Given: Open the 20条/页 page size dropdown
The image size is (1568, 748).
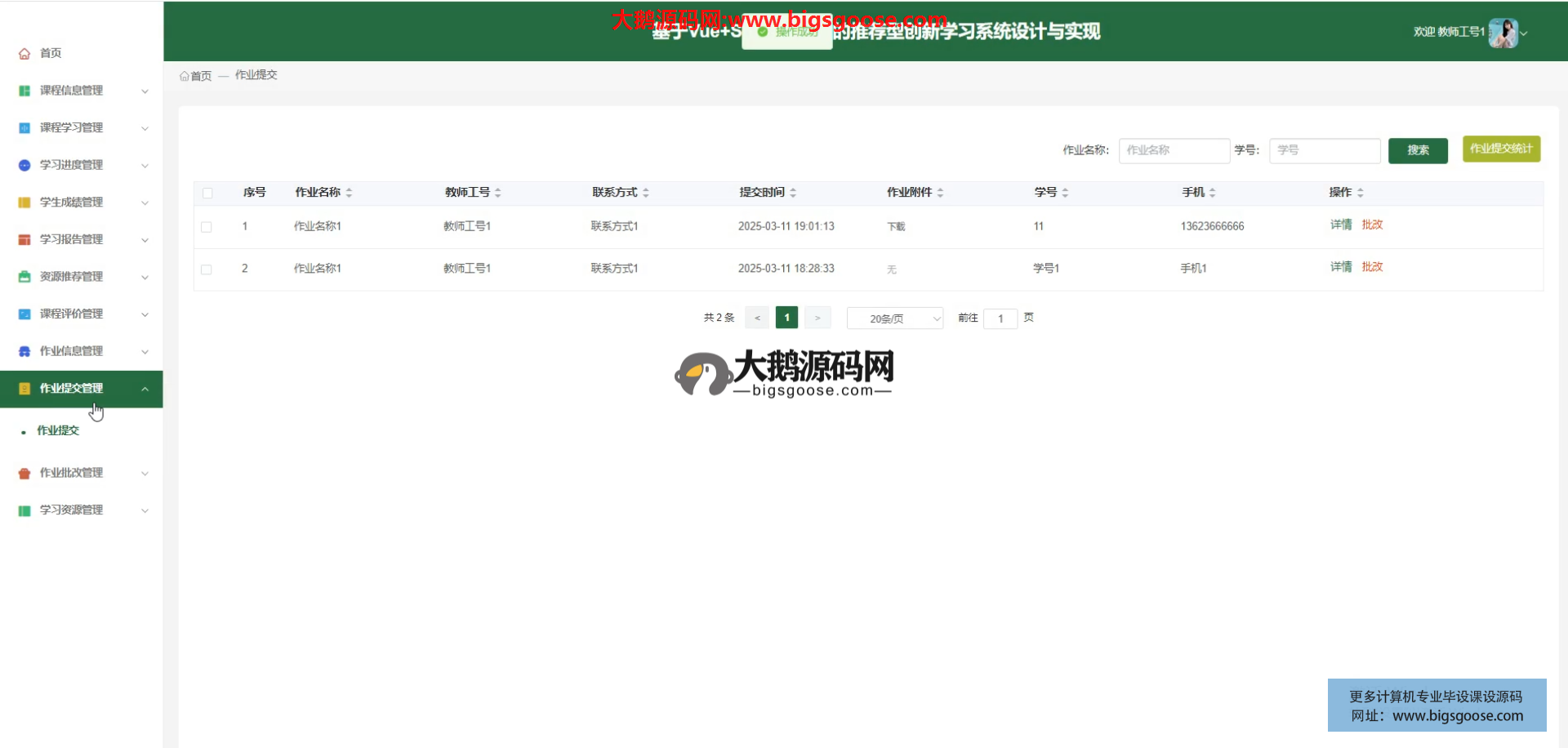Looking at the screenshot, I should click(x=894, y=318).
